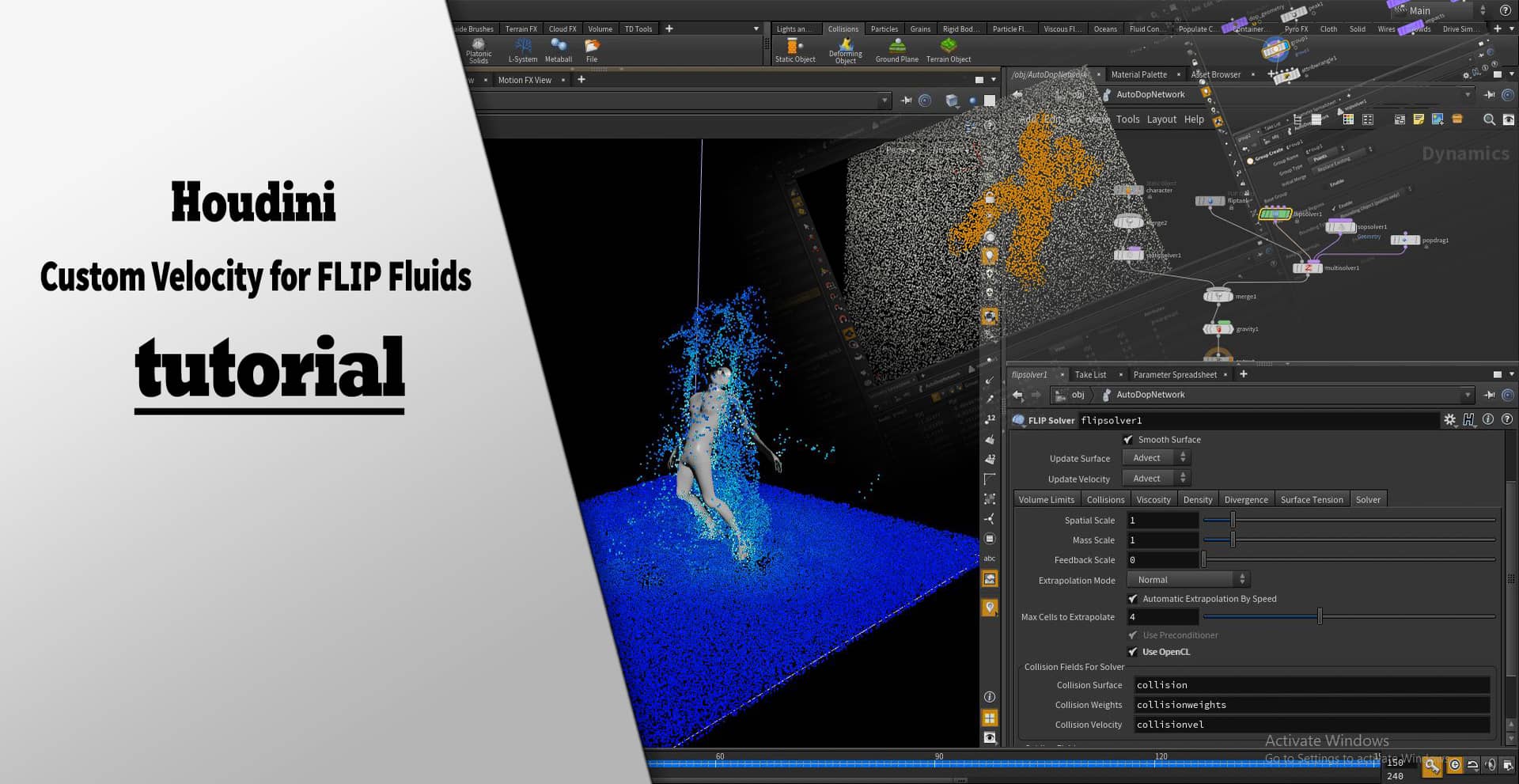Add a new shelf tab after TD Tools
The width and height of the screenshot is (1519, 784).
(669, 28)
